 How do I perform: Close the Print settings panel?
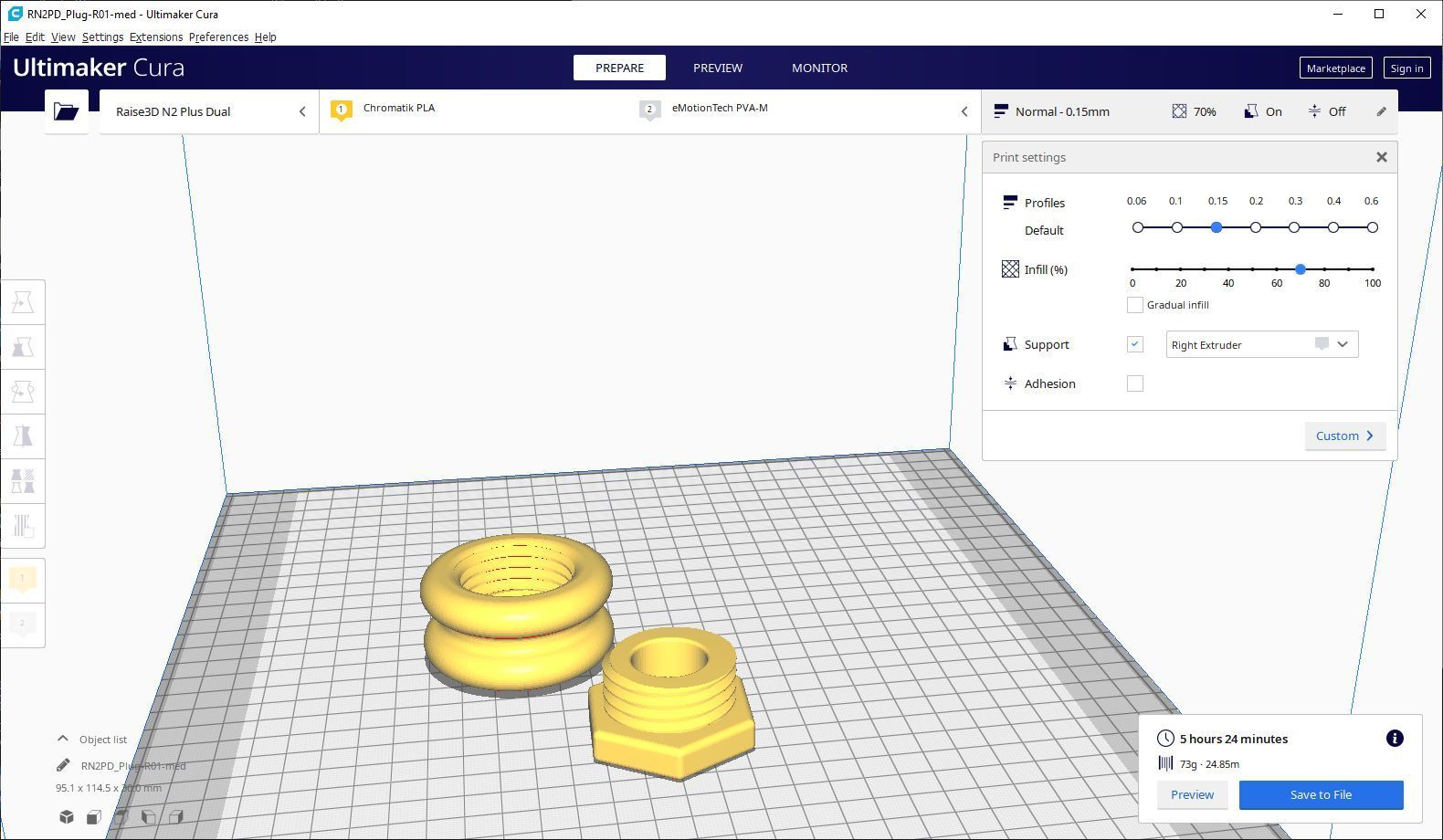pyautogui.click(x=1382, y=157)
